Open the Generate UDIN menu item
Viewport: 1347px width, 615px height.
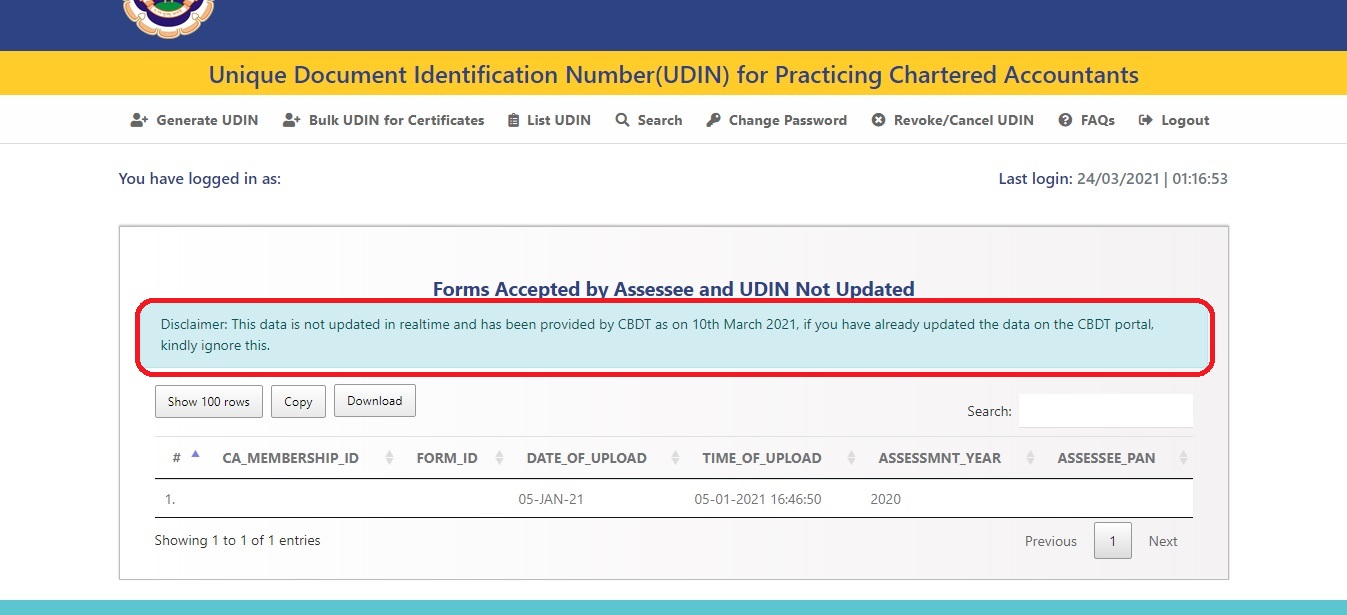207,120
